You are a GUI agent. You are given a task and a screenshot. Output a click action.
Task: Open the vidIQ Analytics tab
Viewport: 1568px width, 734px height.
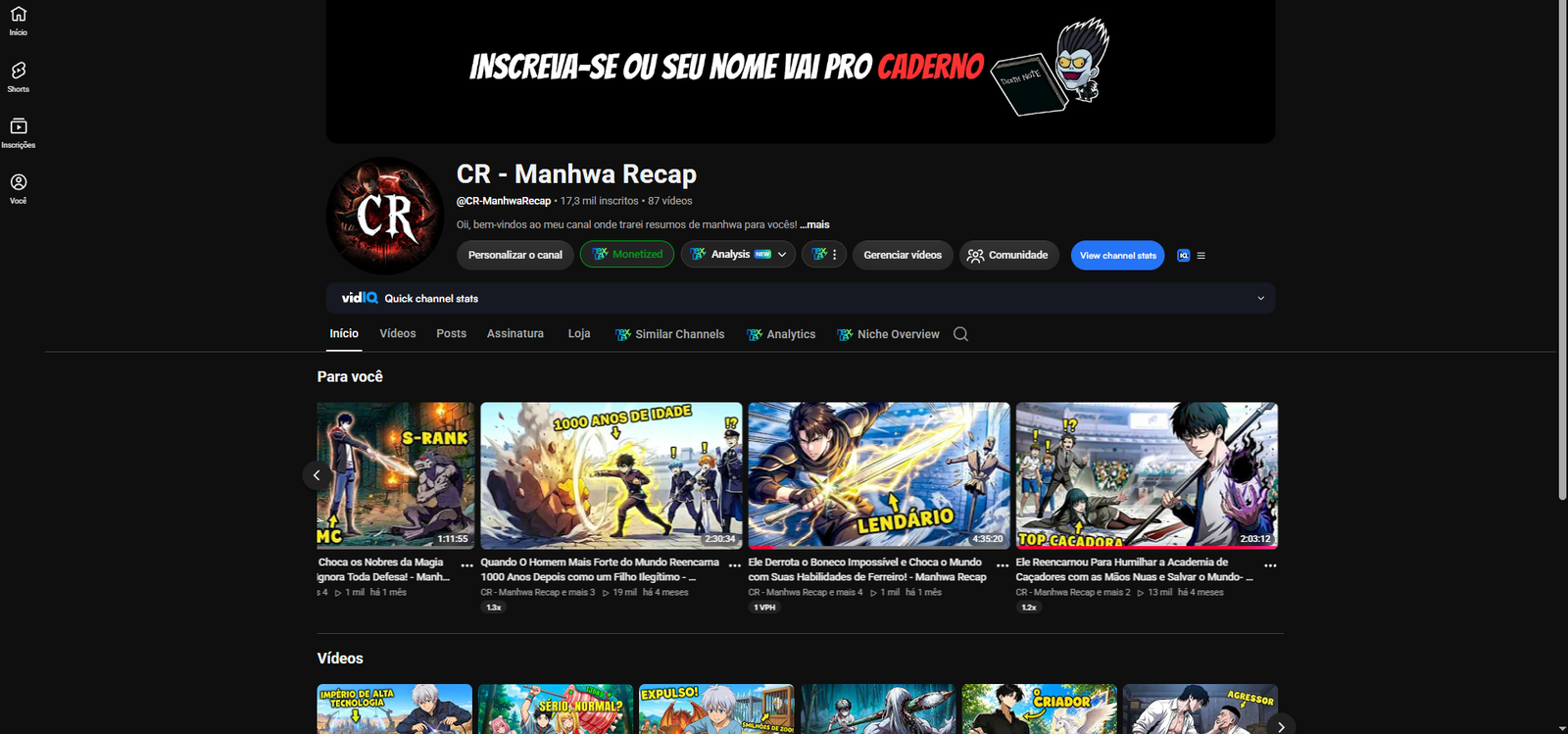pos(781,334)
